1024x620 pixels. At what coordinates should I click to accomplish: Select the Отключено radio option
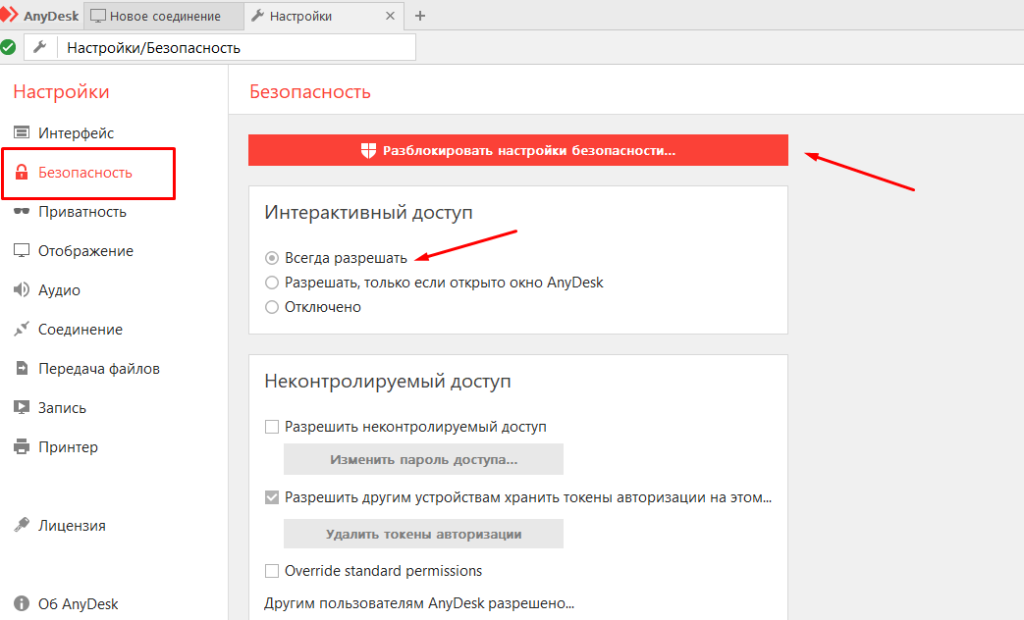pos(272,307)
